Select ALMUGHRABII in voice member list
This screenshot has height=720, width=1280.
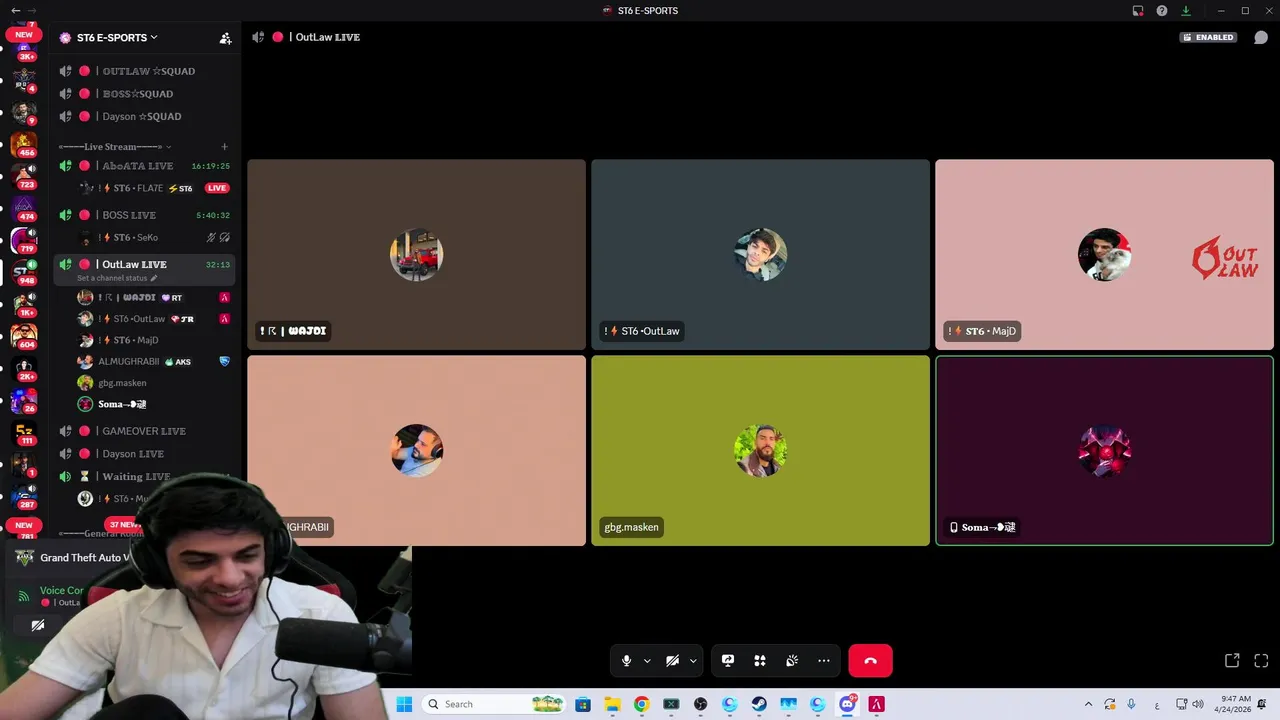[x=155, y=362]
